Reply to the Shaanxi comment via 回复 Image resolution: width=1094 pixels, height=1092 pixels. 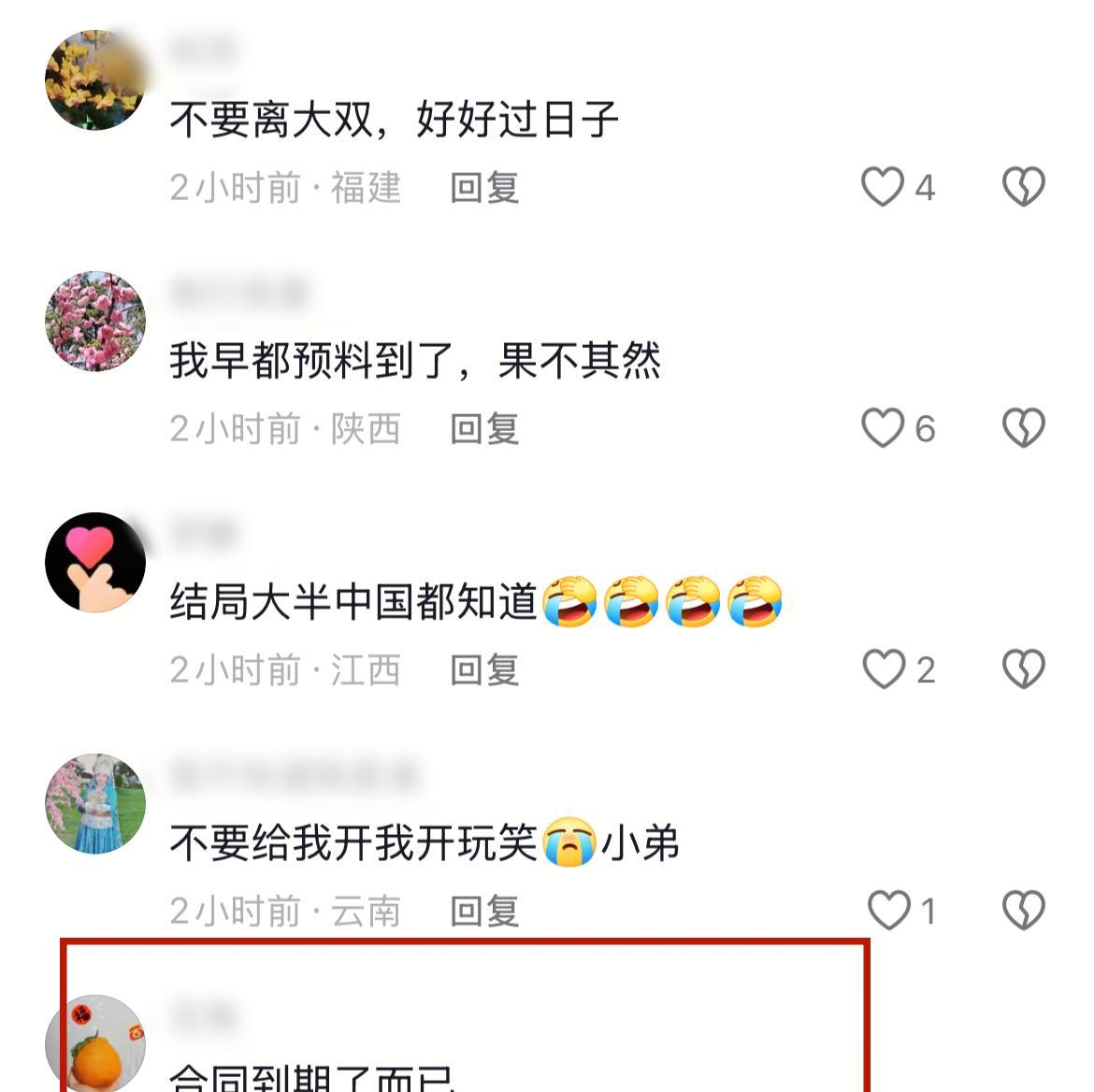(485, 428)
